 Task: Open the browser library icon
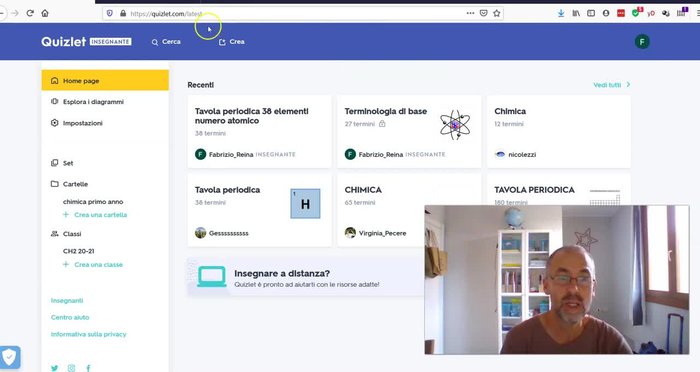coord(576,13)
